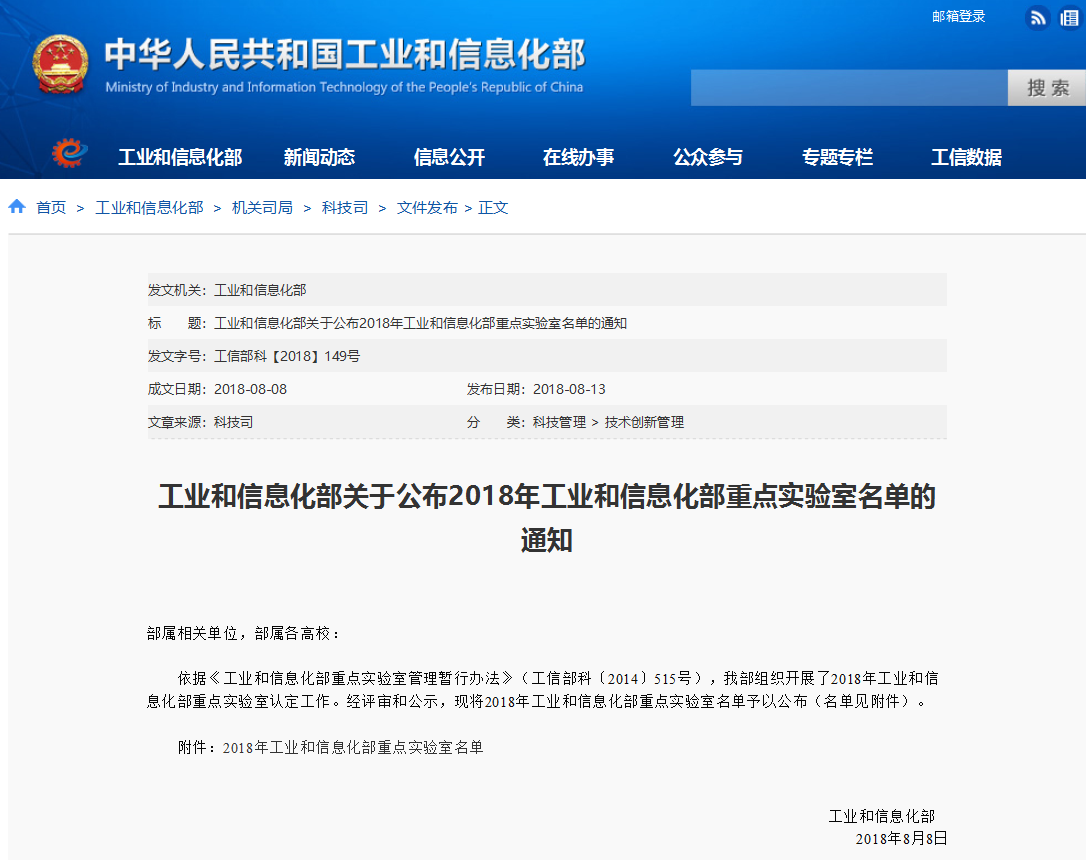
Task: Select document number 工信部科【2018】149号
Action: [287, 357]
